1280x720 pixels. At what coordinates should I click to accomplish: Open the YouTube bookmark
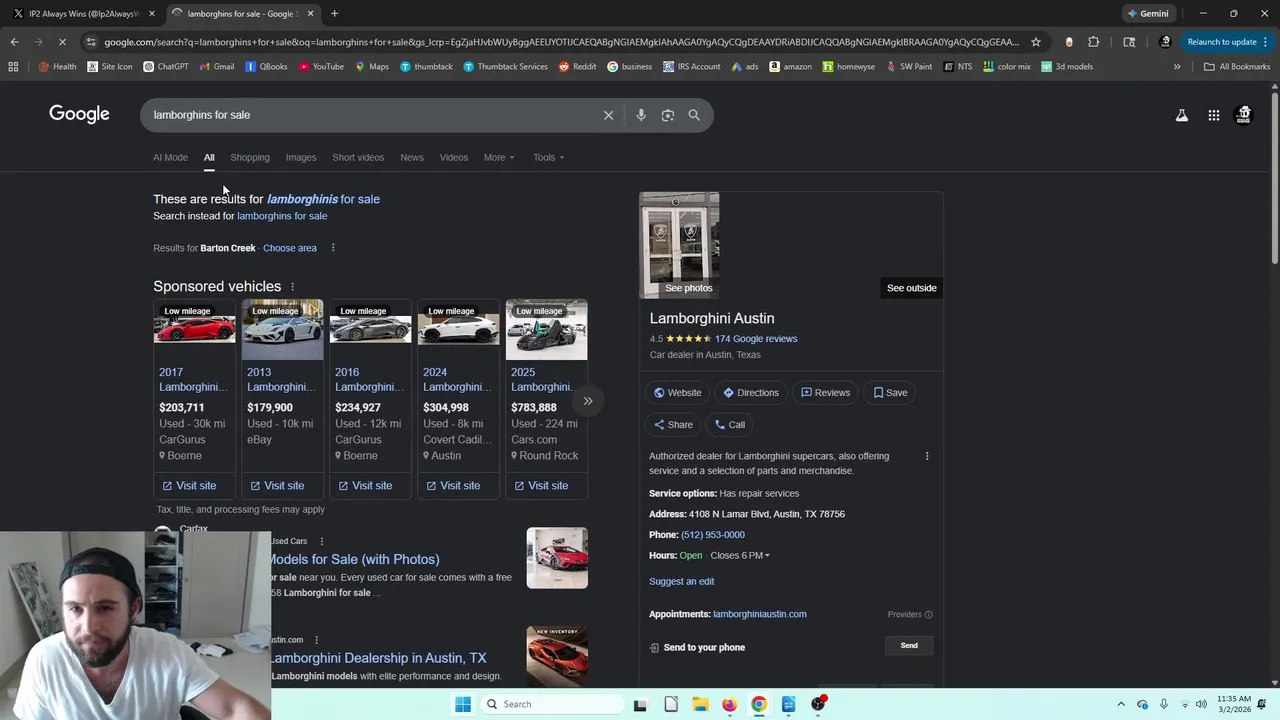pos(320,67)
